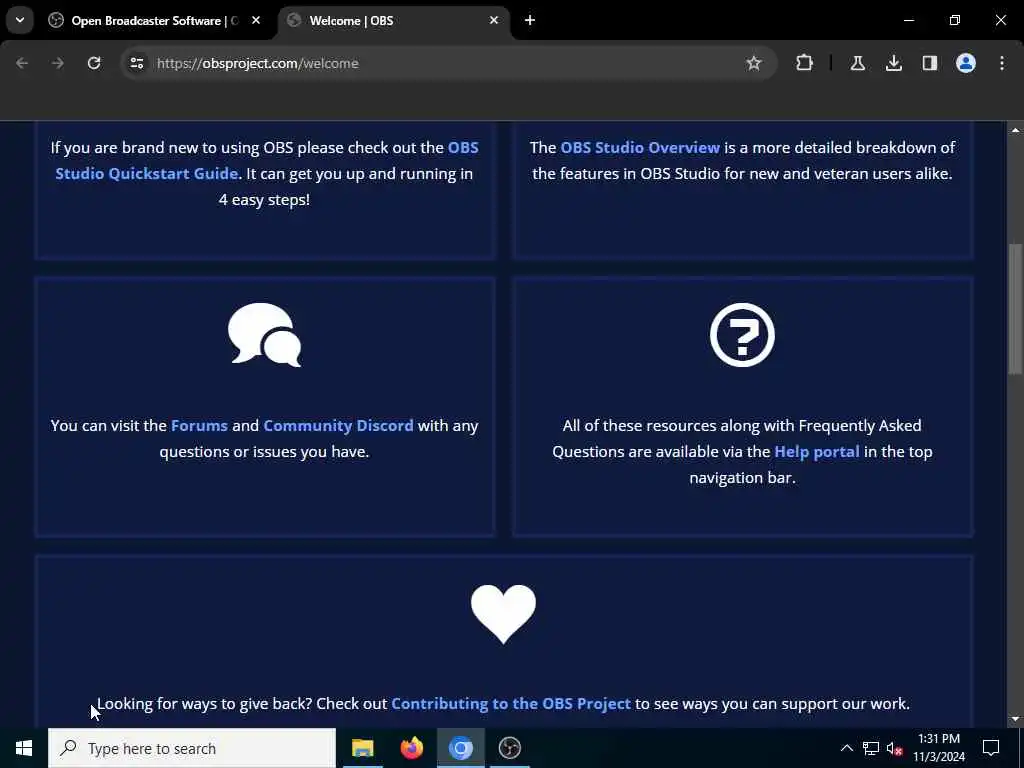The width and height of the screenshot is (1024, 768).
Task: Click the scrollbar up arrow
Action: point(1015,131)
